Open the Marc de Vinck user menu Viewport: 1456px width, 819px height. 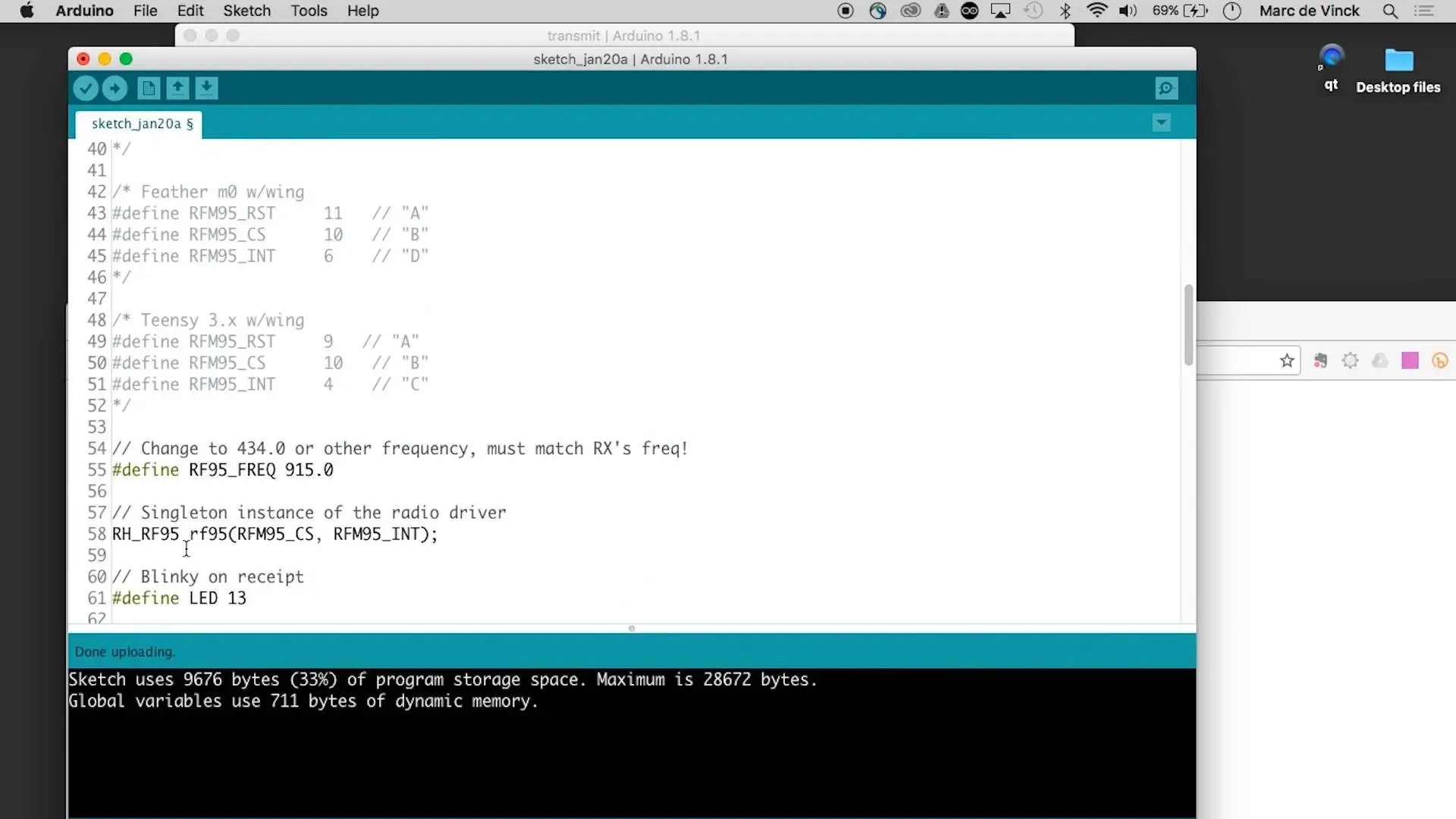[x=1310, y=11]
